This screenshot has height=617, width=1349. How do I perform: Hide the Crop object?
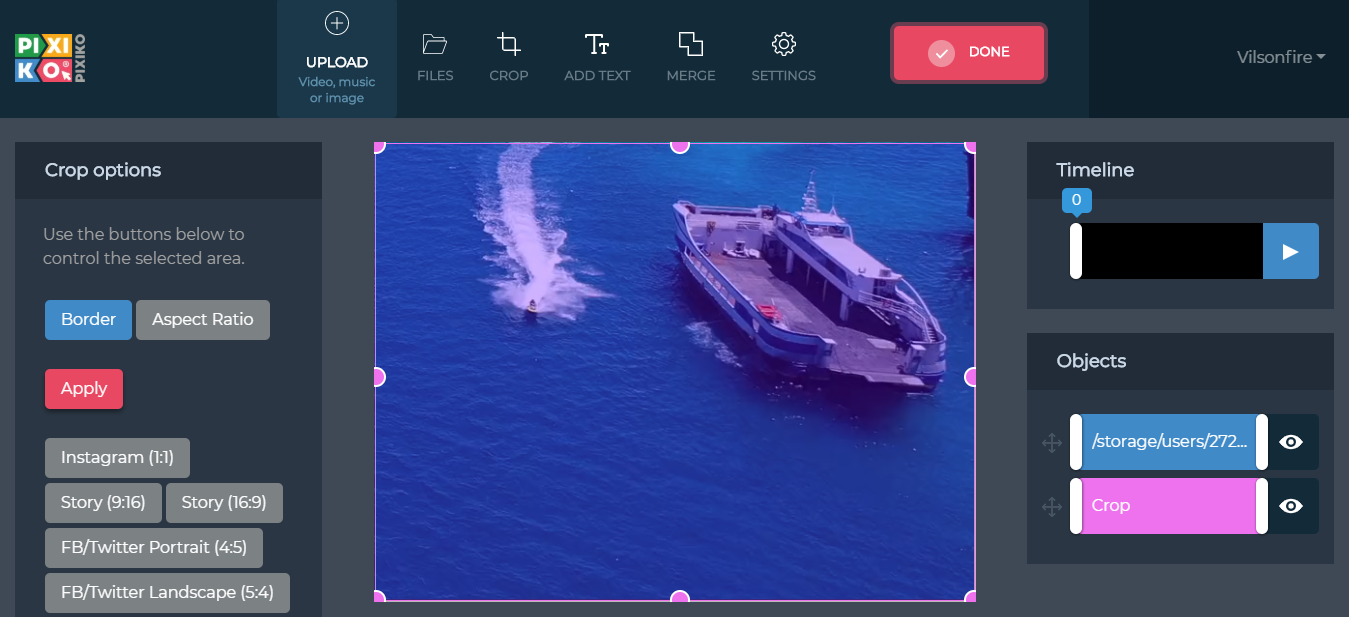[1291, 506]
